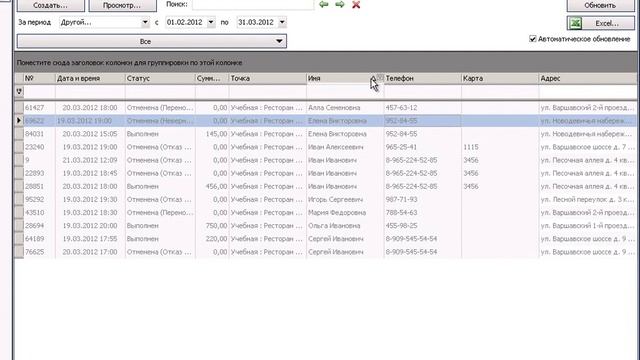This screenshot has height=360, width=640.
Task: Sort by Карта column header
Action: coord(500,78)
